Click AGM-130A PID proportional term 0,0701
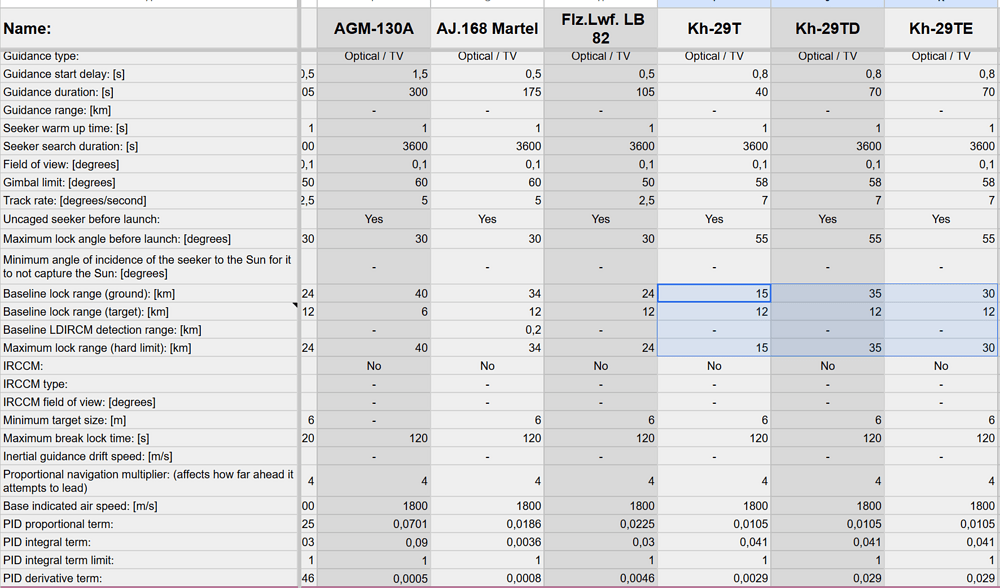The height and width of the screenshot is (588, 1000). tap(374, 524)
